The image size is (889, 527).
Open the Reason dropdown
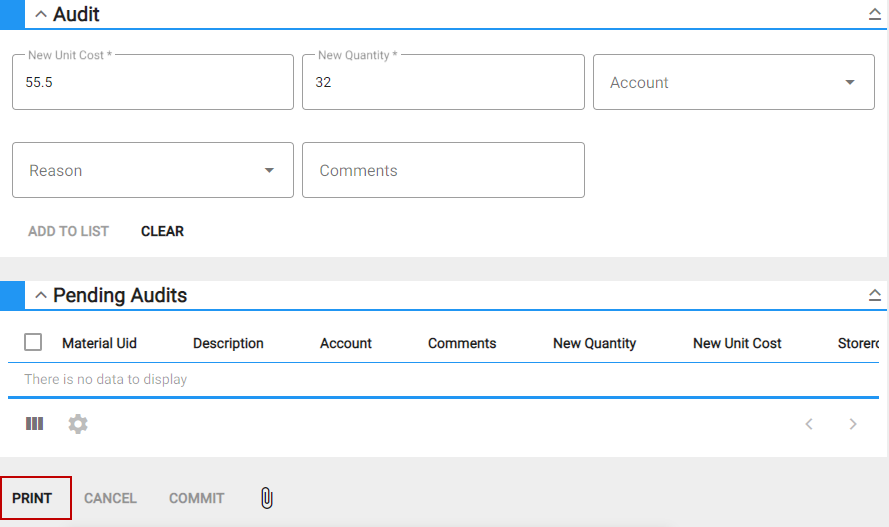coord(153,171)
